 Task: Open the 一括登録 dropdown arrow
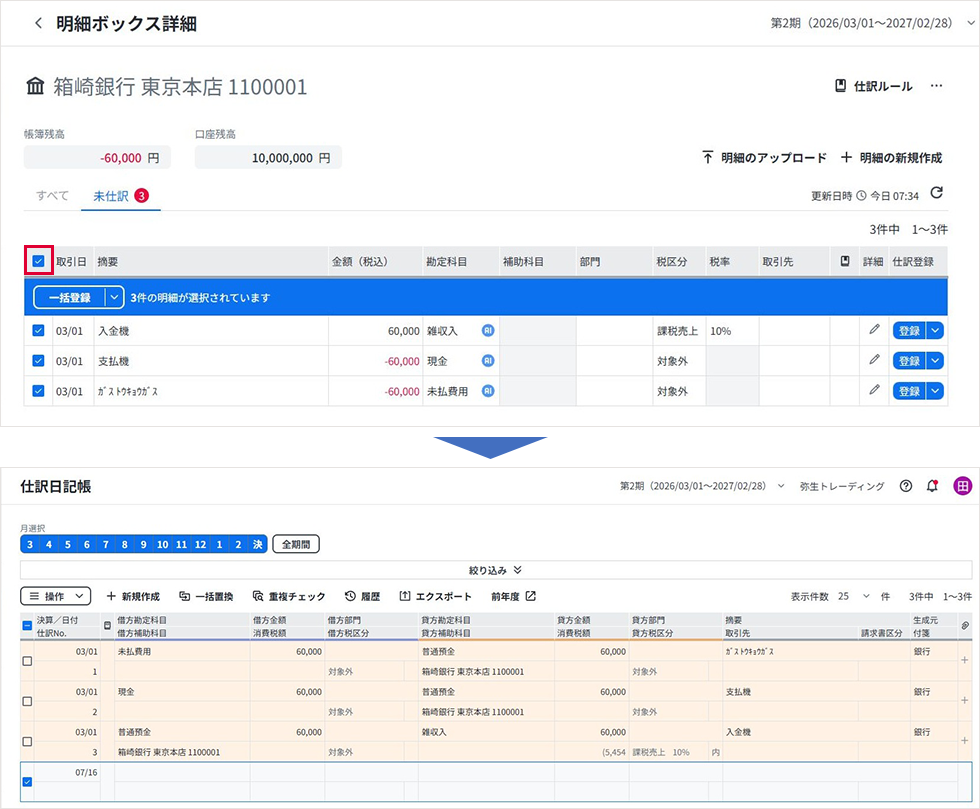point(114,298)
